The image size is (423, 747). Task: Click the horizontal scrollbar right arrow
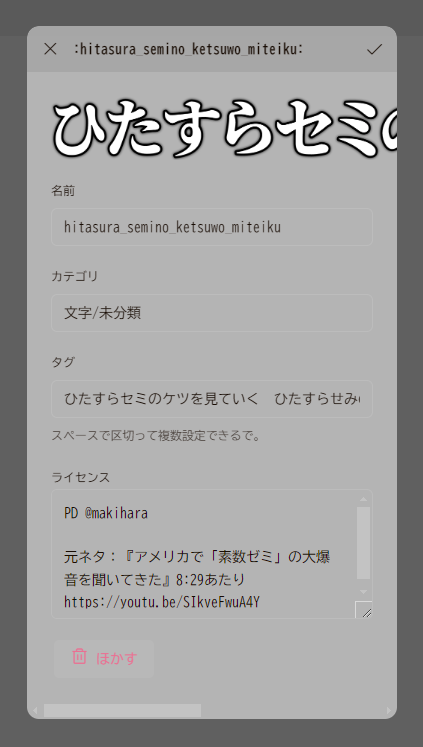[x=388, y=711]
